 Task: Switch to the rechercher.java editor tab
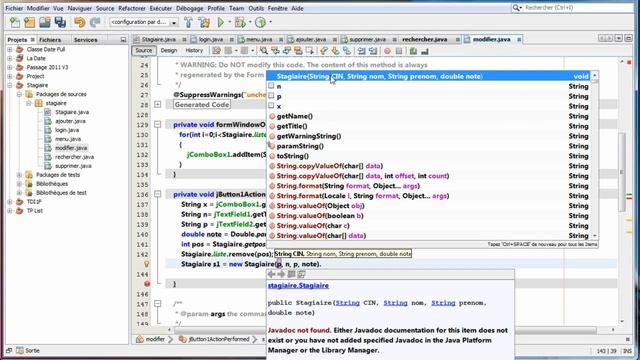point(425,40)
